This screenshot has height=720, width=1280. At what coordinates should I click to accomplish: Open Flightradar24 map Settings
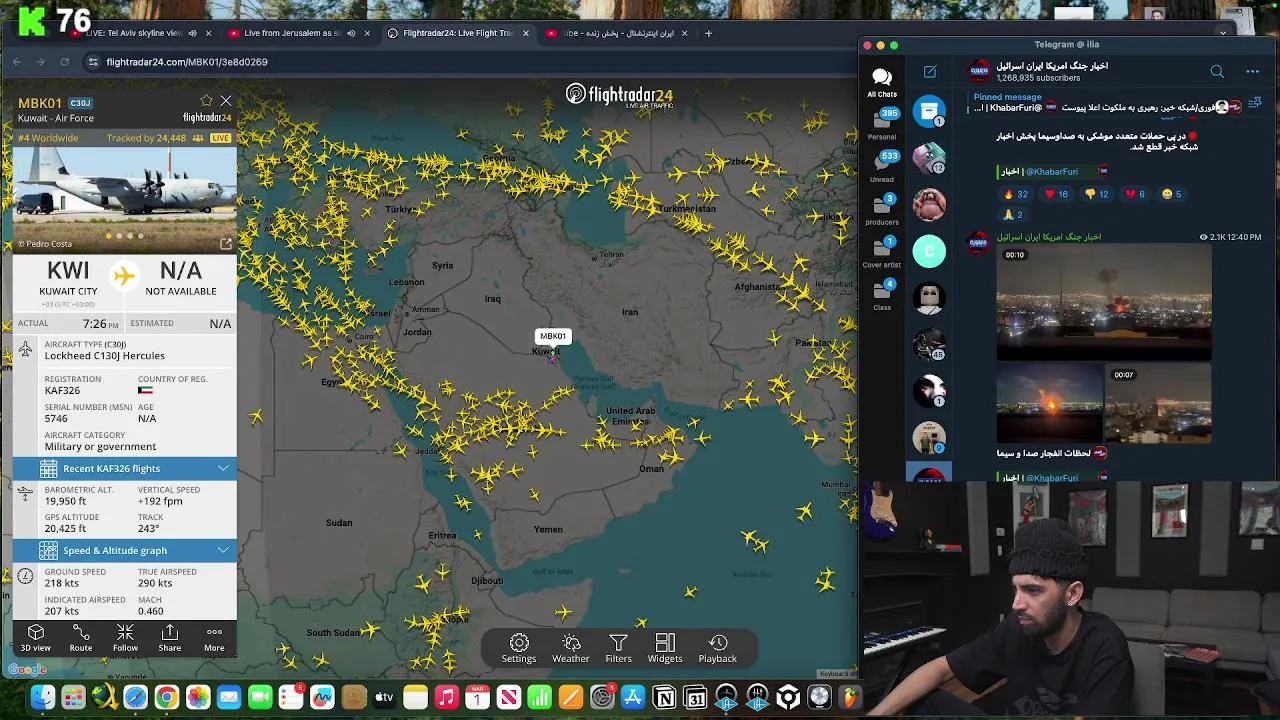[519, 649]
